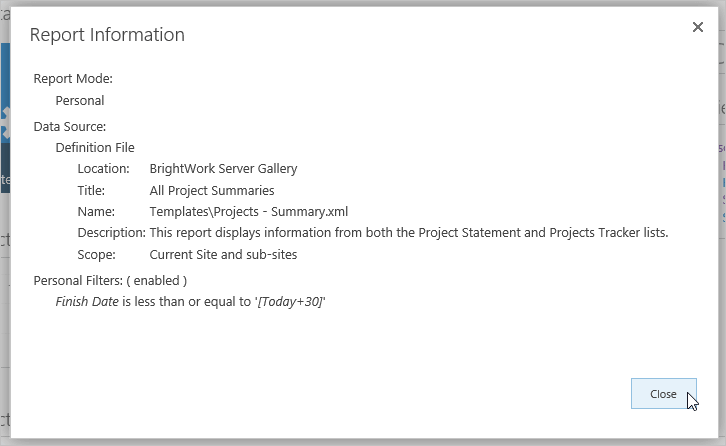The height and width of the screenshot is (446, 726).
Task: Click the All Project Summaries title value
Action: tap(212, 190)
